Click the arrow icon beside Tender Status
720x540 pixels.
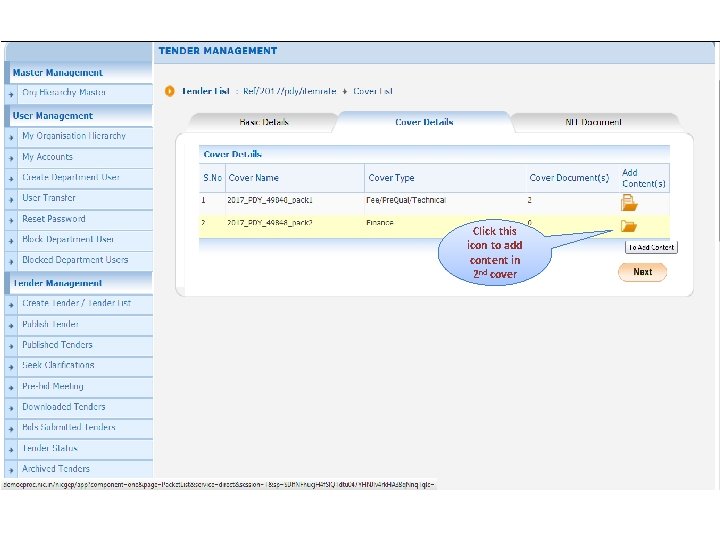tap(11, 450)
